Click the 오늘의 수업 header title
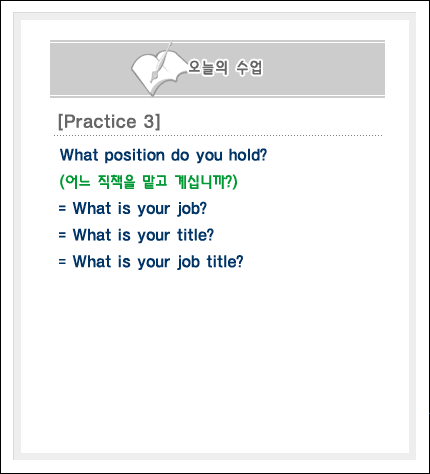The width and height of the screenshot is (430, 474). [225, 67]
